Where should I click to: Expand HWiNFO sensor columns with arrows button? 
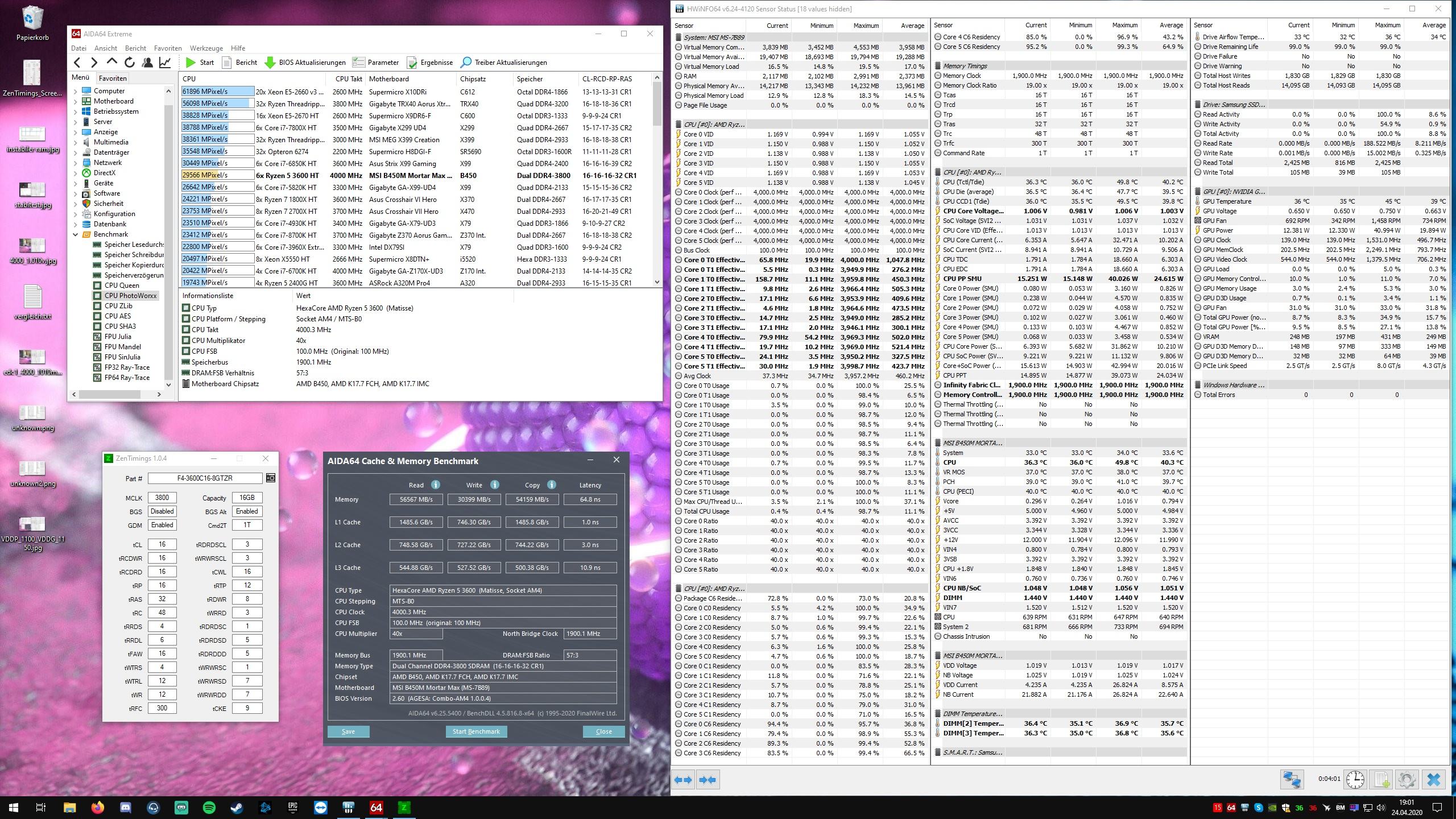tap(683, 780)
